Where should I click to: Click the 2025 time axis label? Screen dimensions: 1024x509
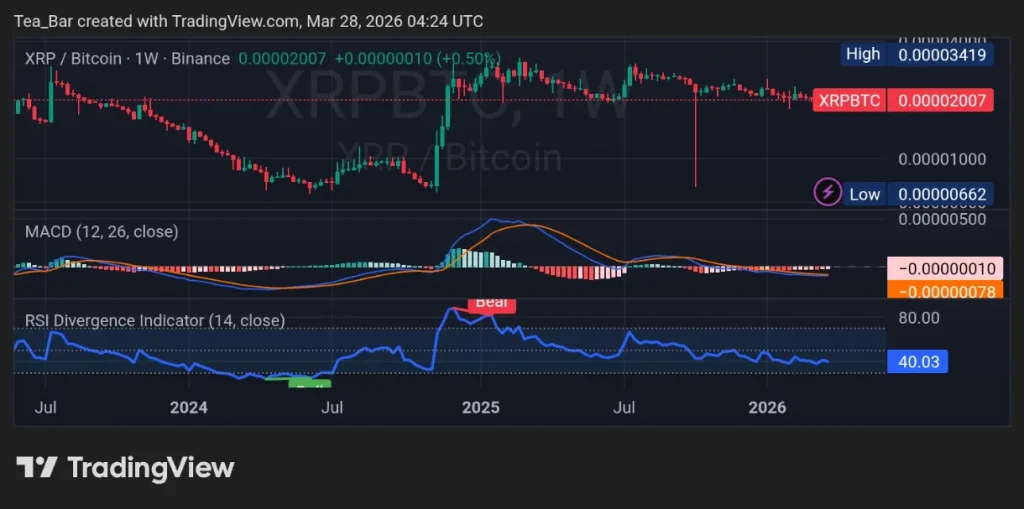(480, 408)
